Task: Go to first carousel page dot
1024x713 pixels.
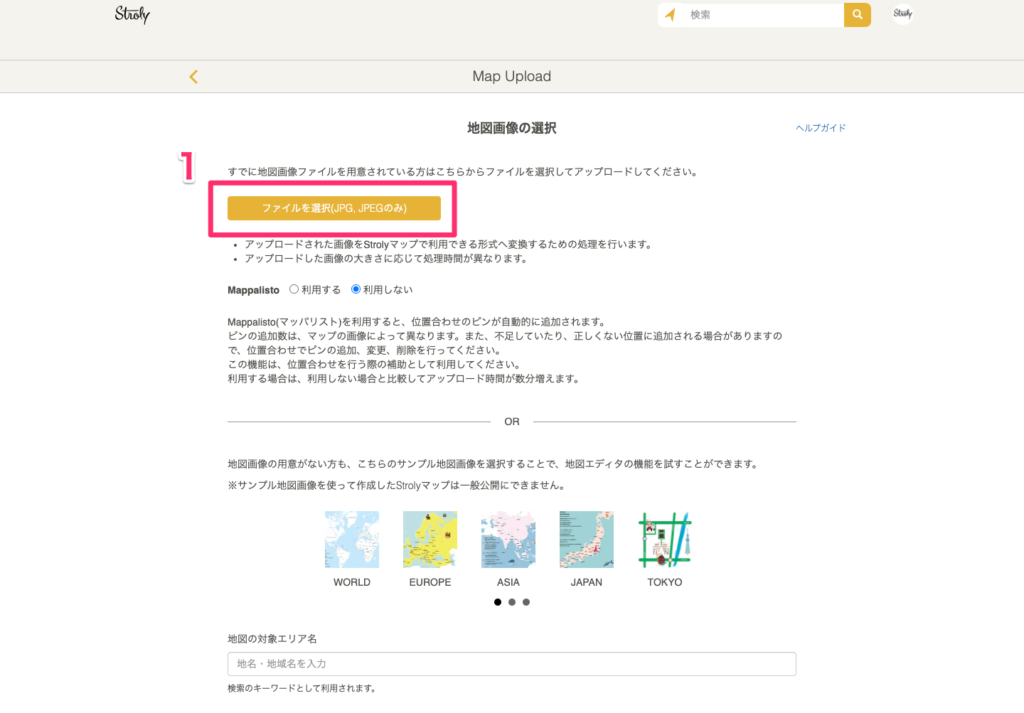Action: (498, 602)
